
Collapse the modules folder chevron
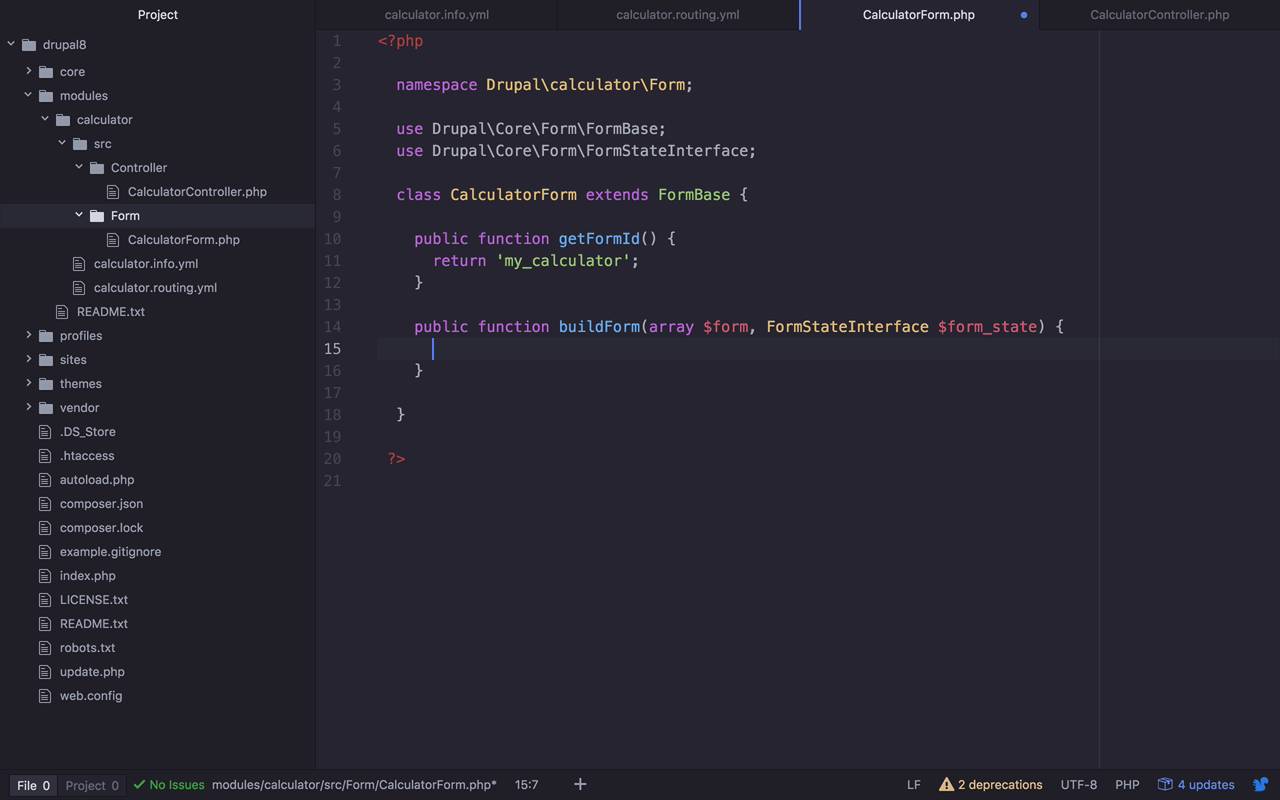(x=28, y=95)
